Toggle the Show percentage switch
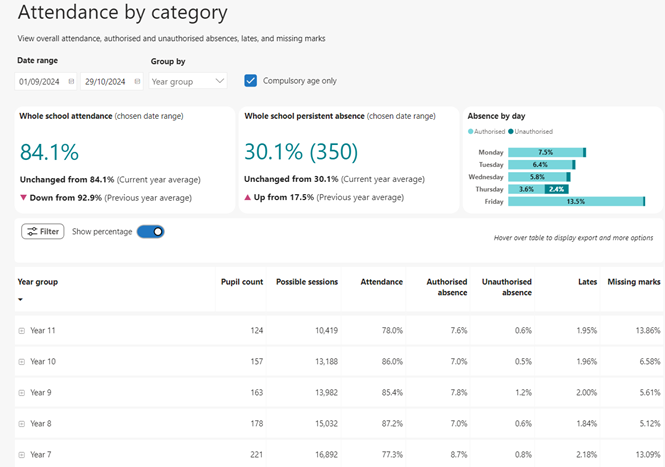The image size is (665, 467). click(150, 231)
